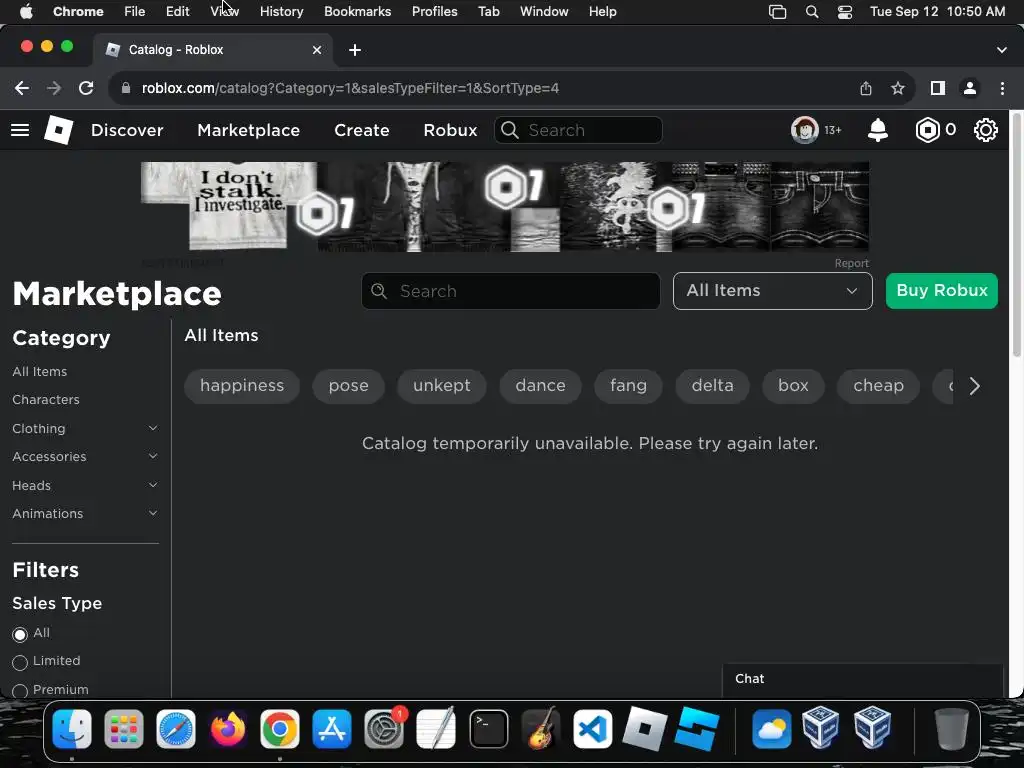Select the happiness keyword chip
The image size is (1024, 768).
(x=242, y=386)
